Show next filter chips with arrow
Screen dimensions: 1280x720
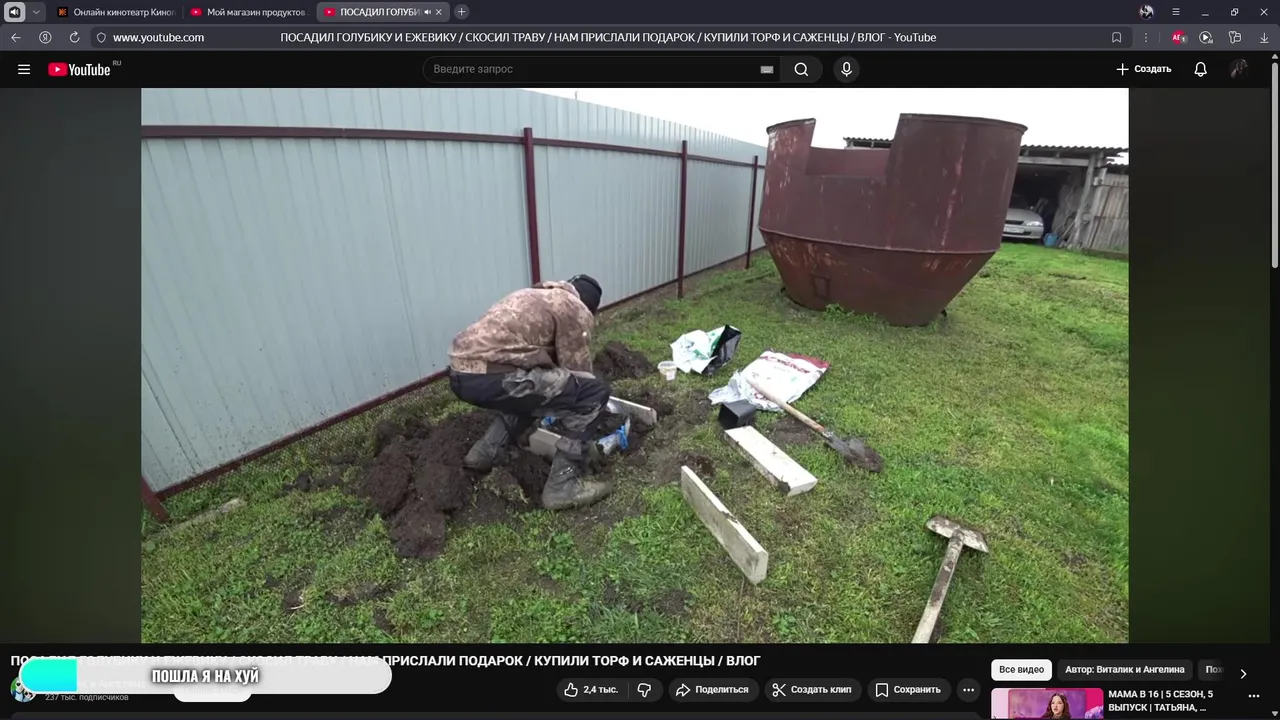coord(1243,673)
